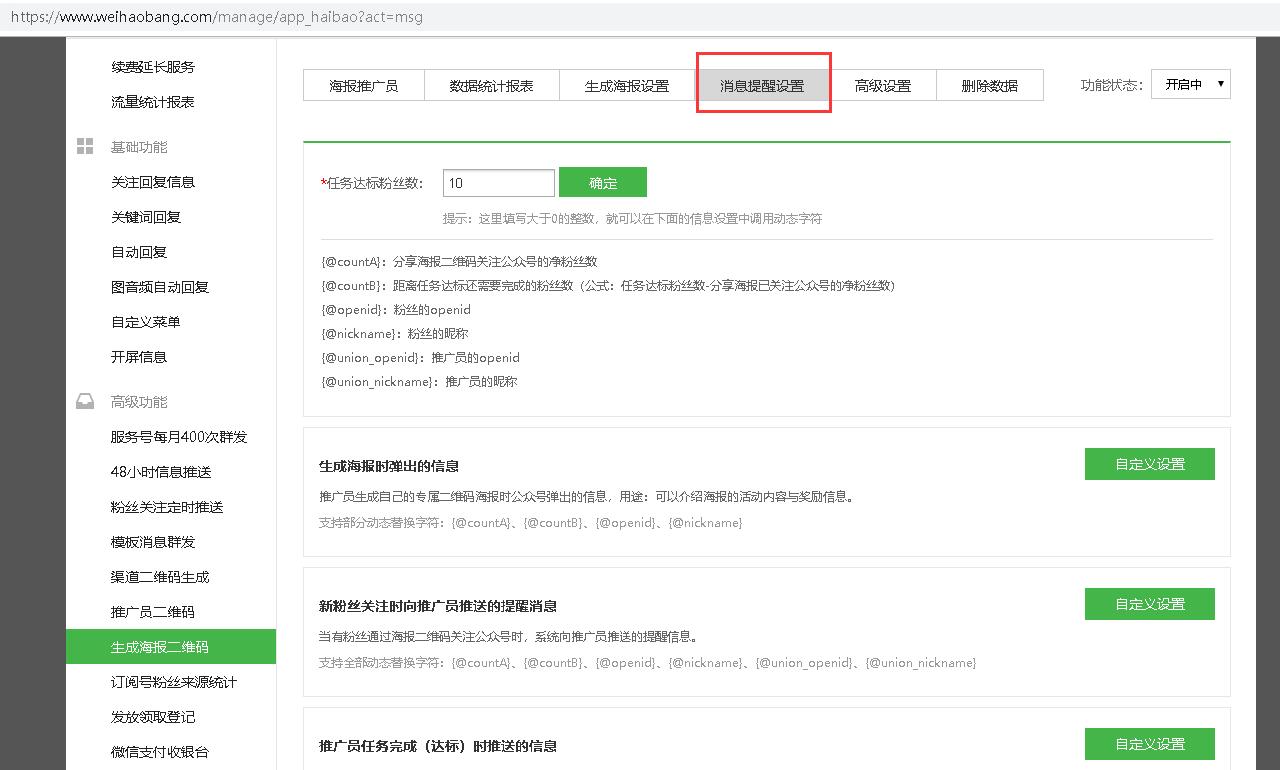Click the {@union_nickname}：推广员的昵称 line

tap(419, 382)
